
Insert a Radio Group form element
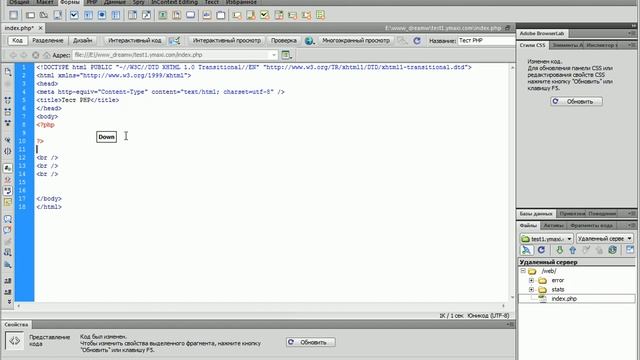[x=116, y=15]
